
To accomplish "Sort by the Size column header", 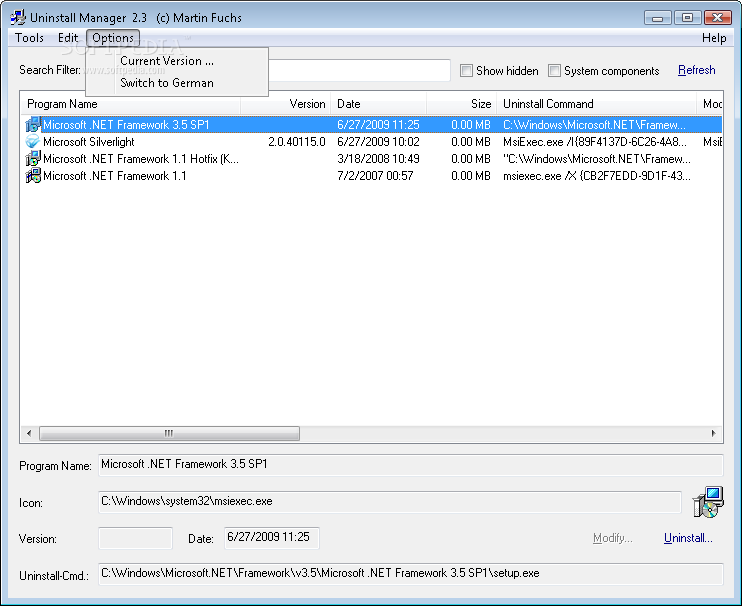I will (x=461, y=104).
